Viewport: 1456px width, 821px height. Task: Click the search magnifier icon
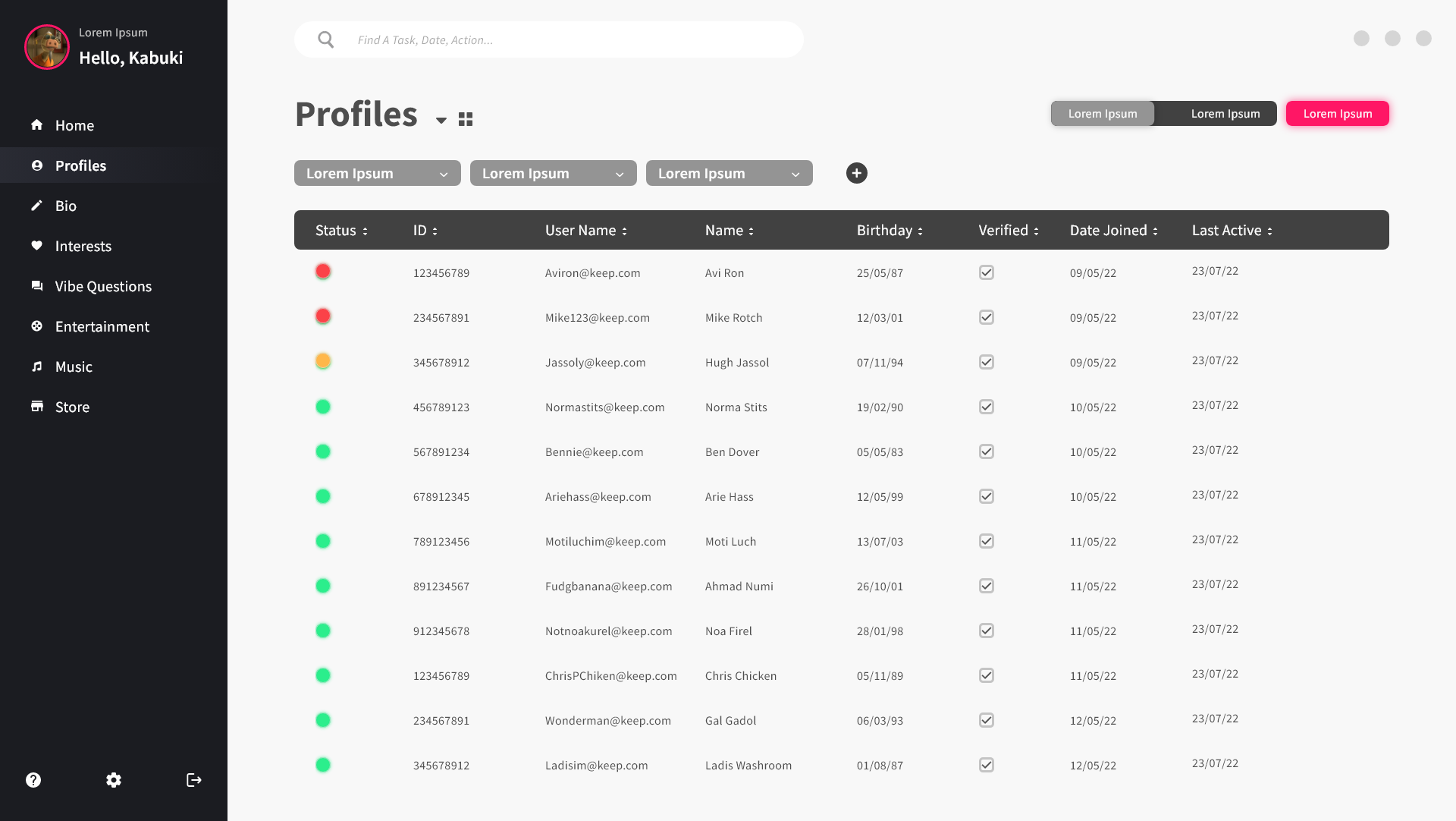point(326,39)
